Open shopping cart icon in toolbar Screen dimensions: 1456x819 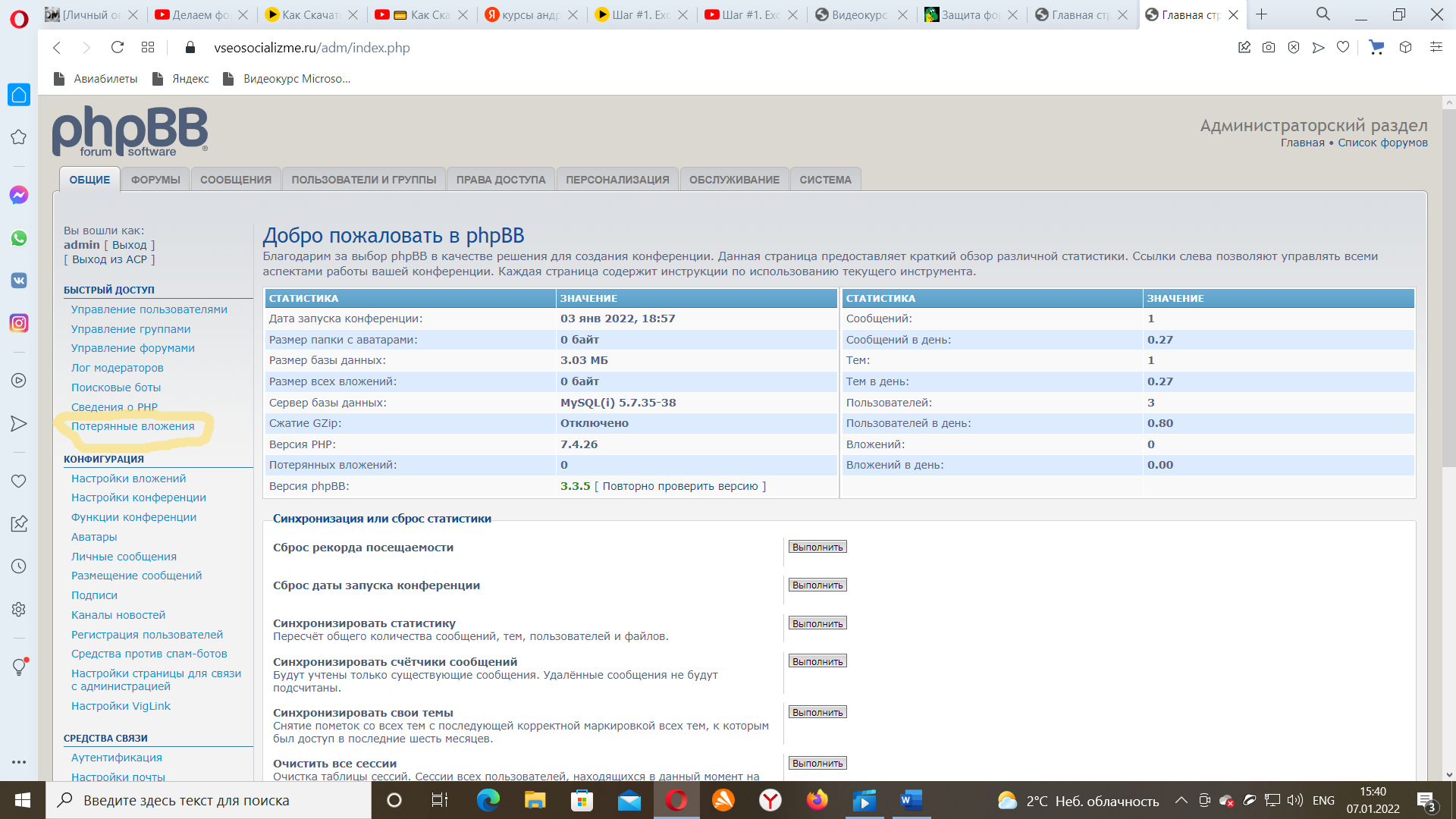click(x=1376, y=48)
